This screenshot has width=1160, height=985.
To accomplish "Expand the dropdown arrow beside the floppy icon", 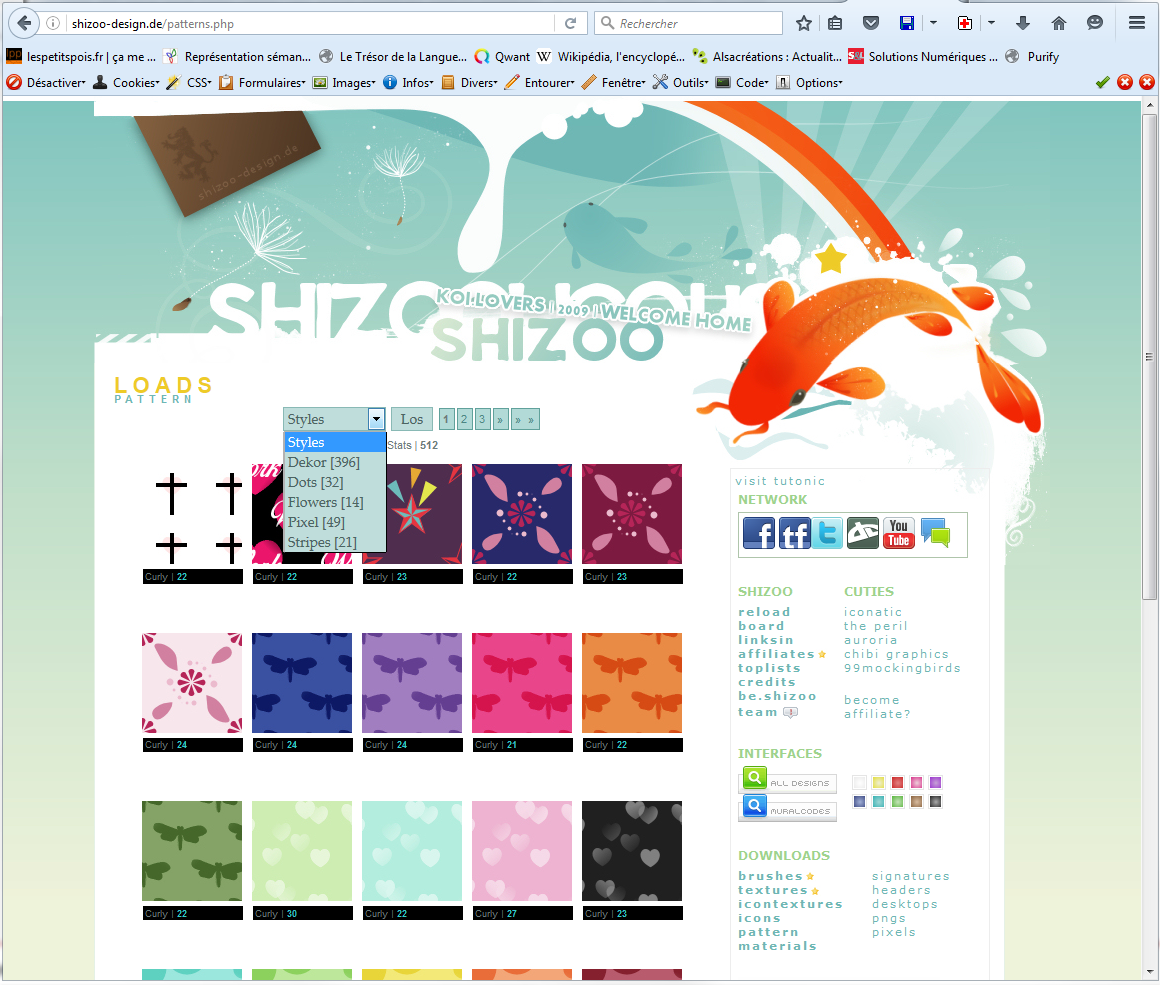I will [934, 24].
